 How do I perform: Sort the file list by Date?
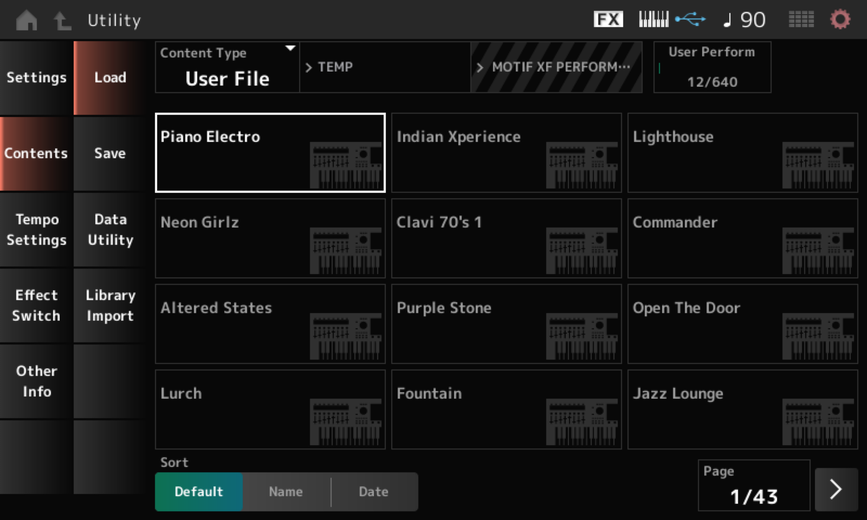click(373, 492)
